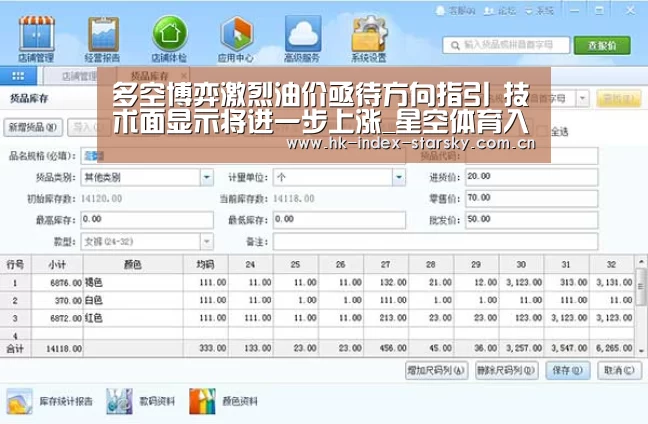The image size is (648, 424).
Task: Click the 批发价 field showing 50.00
Action: click(x=531, y=220)
